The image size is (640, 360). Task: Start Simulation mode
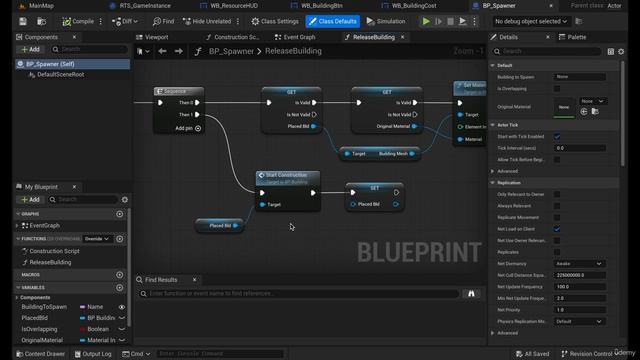click(386, 21)
